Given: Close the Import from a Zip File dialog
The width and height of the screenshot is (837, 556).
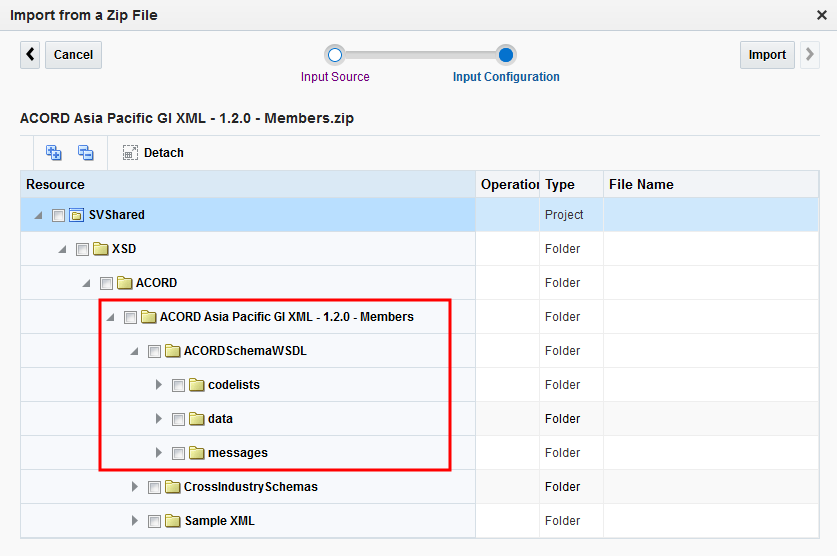Looking at the screenshot, I should (x=822, y=15).
